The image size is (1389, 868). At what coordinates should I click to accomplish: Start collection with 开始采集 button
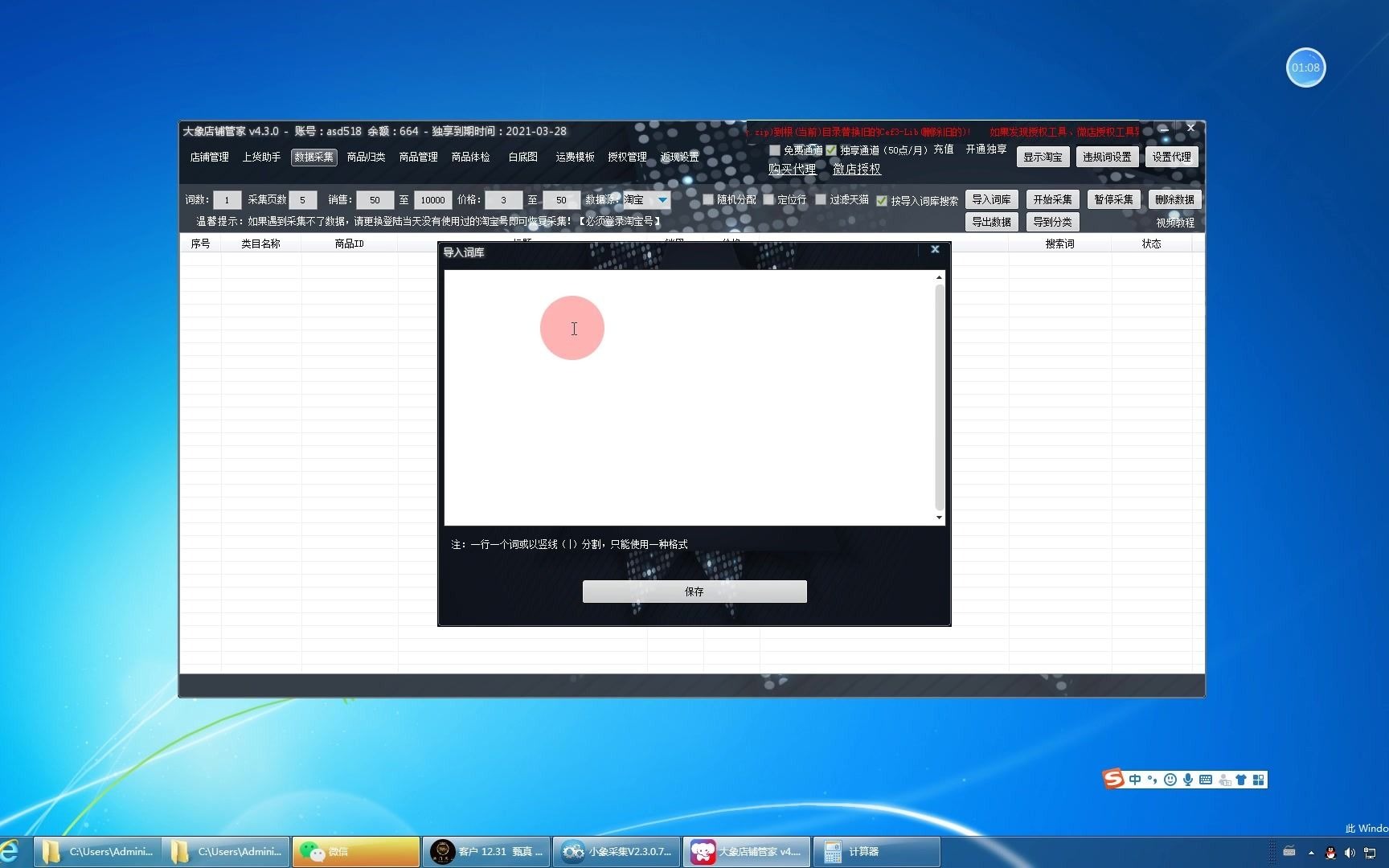(x=1052, y=199)
